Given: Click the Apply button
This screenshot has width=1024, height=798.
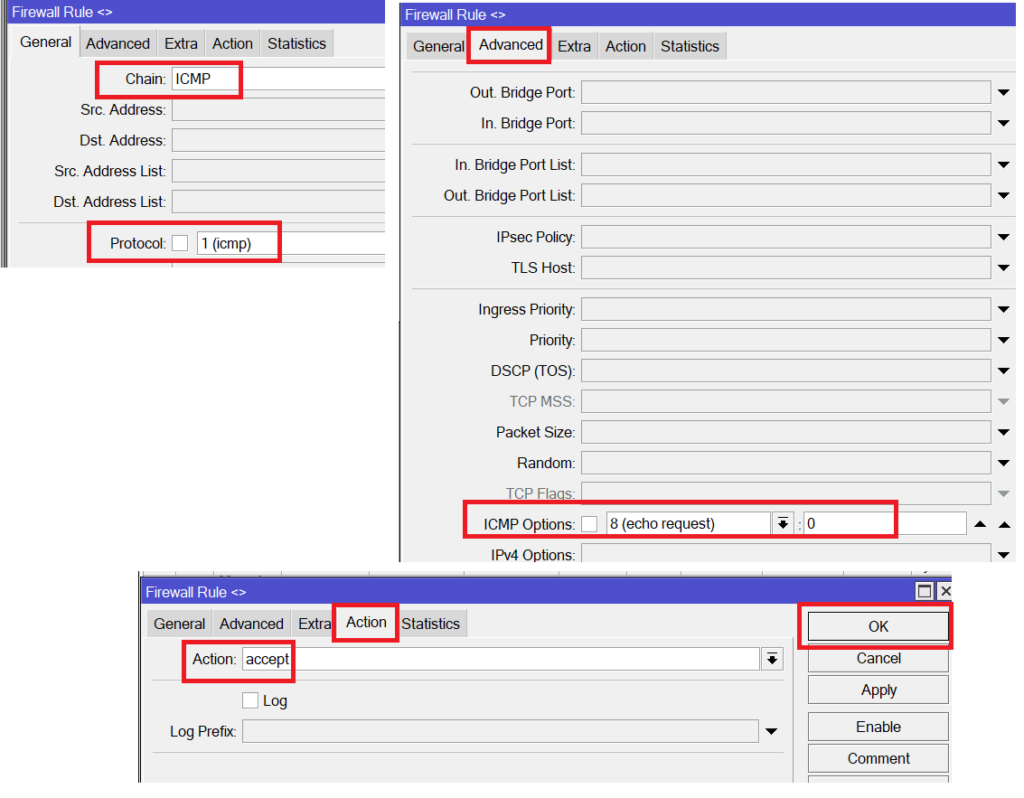Looking at the screenshot, I should click(878, 690).
